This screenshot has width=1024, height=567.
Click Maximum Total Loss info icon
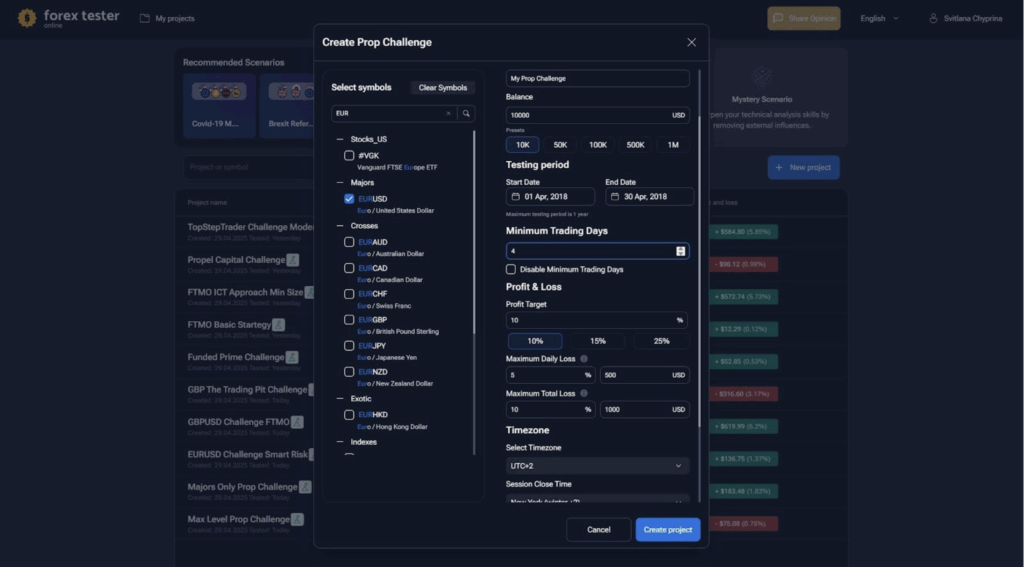pos(584,393)
